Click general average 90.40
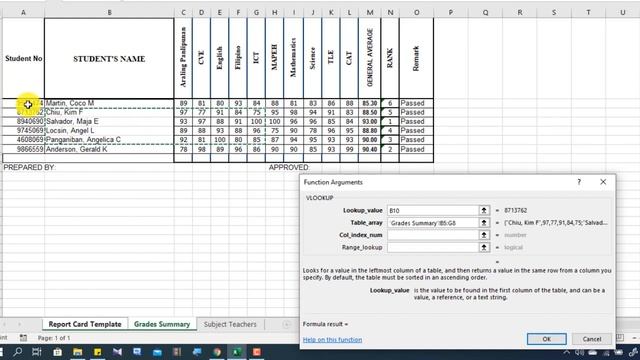The width and height of the screenshot is (640, 360). [x=370, y=149]
